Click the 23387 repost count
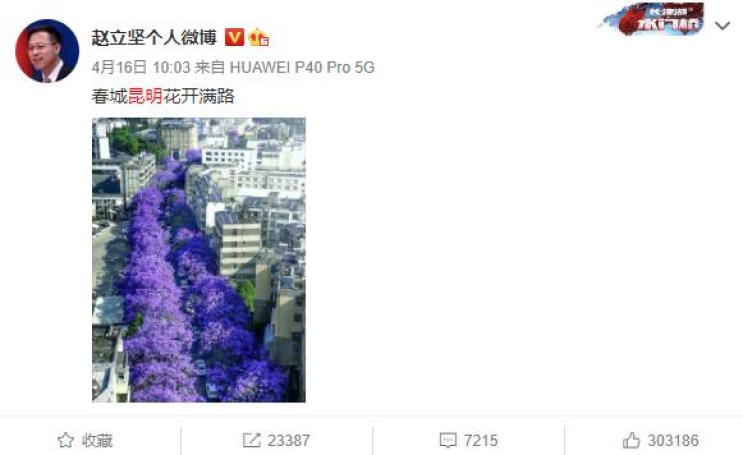 point(289,440)
